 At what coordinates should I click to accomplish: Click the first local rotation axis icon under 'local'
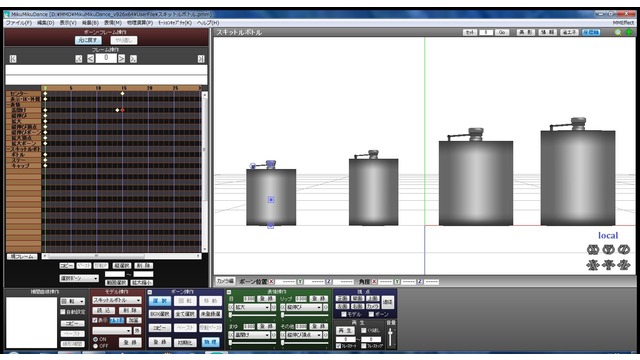pos(593,249)
